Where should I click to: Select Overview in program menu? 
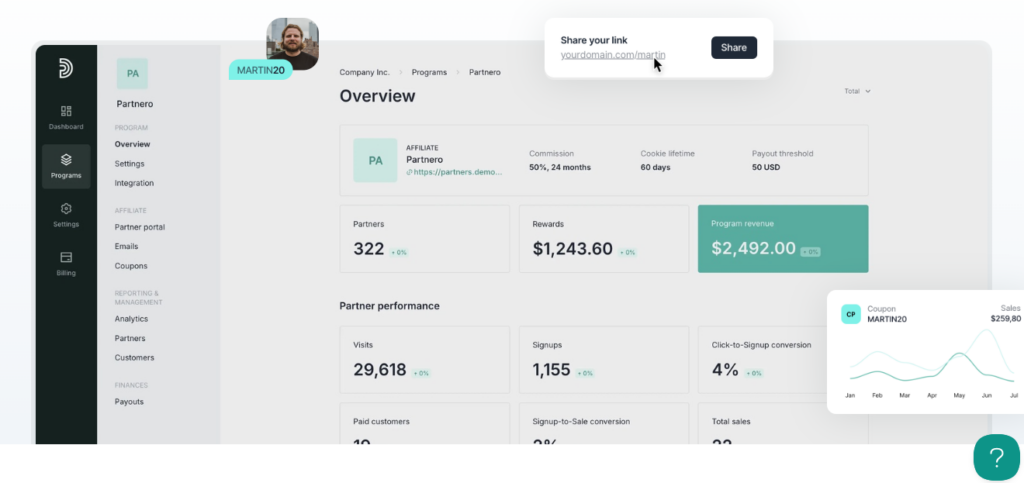pos(132,144)
